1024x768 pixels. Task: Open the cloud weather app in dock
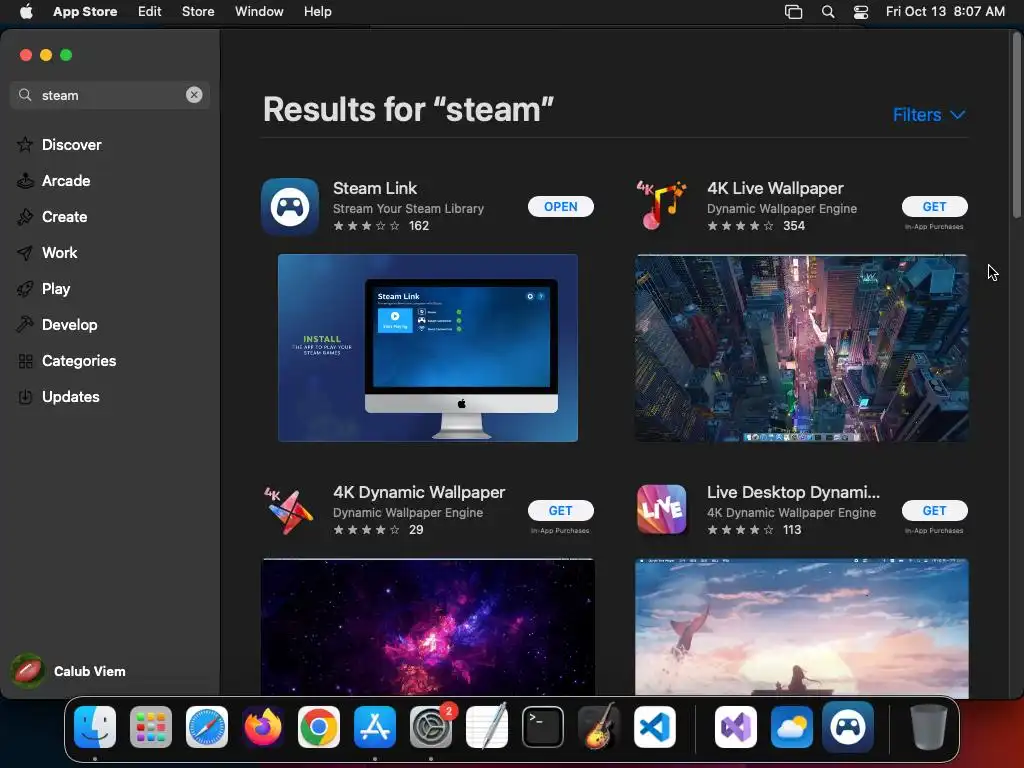[792, 727]
